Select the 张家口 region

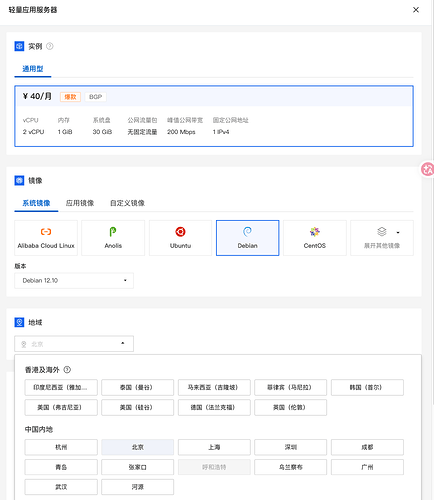(138, 467)
